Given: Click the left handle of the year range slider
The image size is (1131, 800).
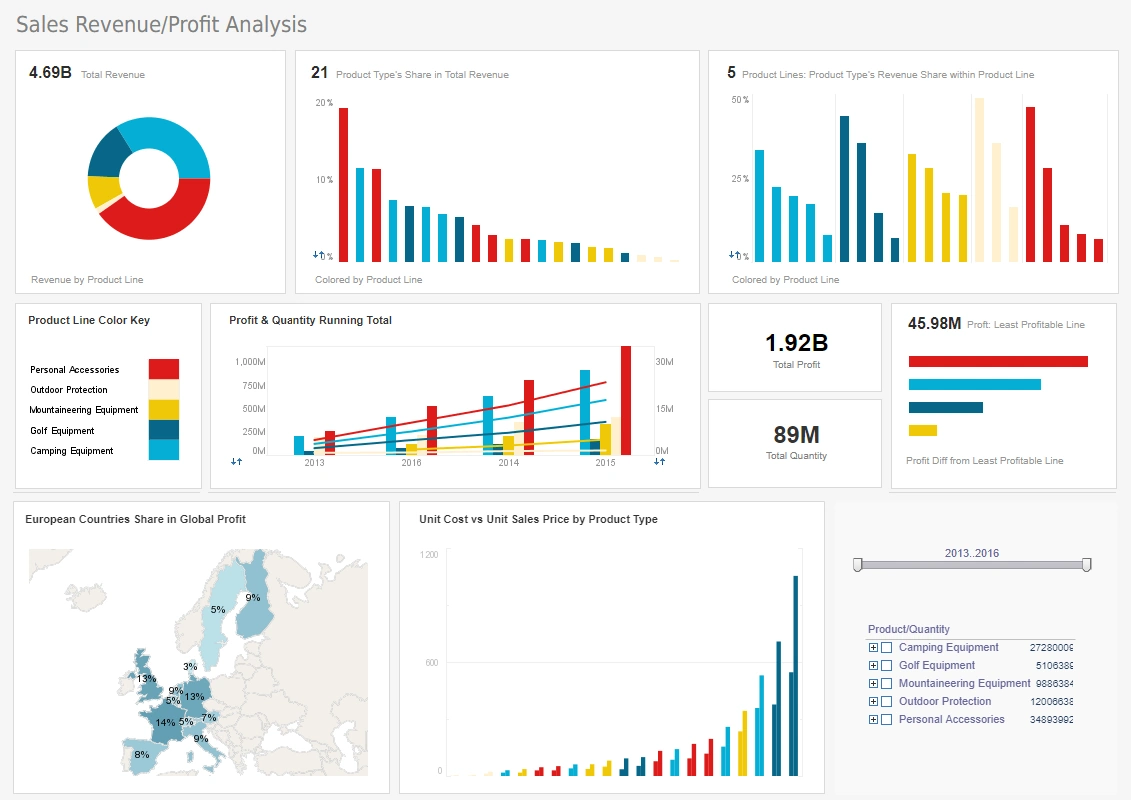Looking at the screenshot, I should click(858, 565).
